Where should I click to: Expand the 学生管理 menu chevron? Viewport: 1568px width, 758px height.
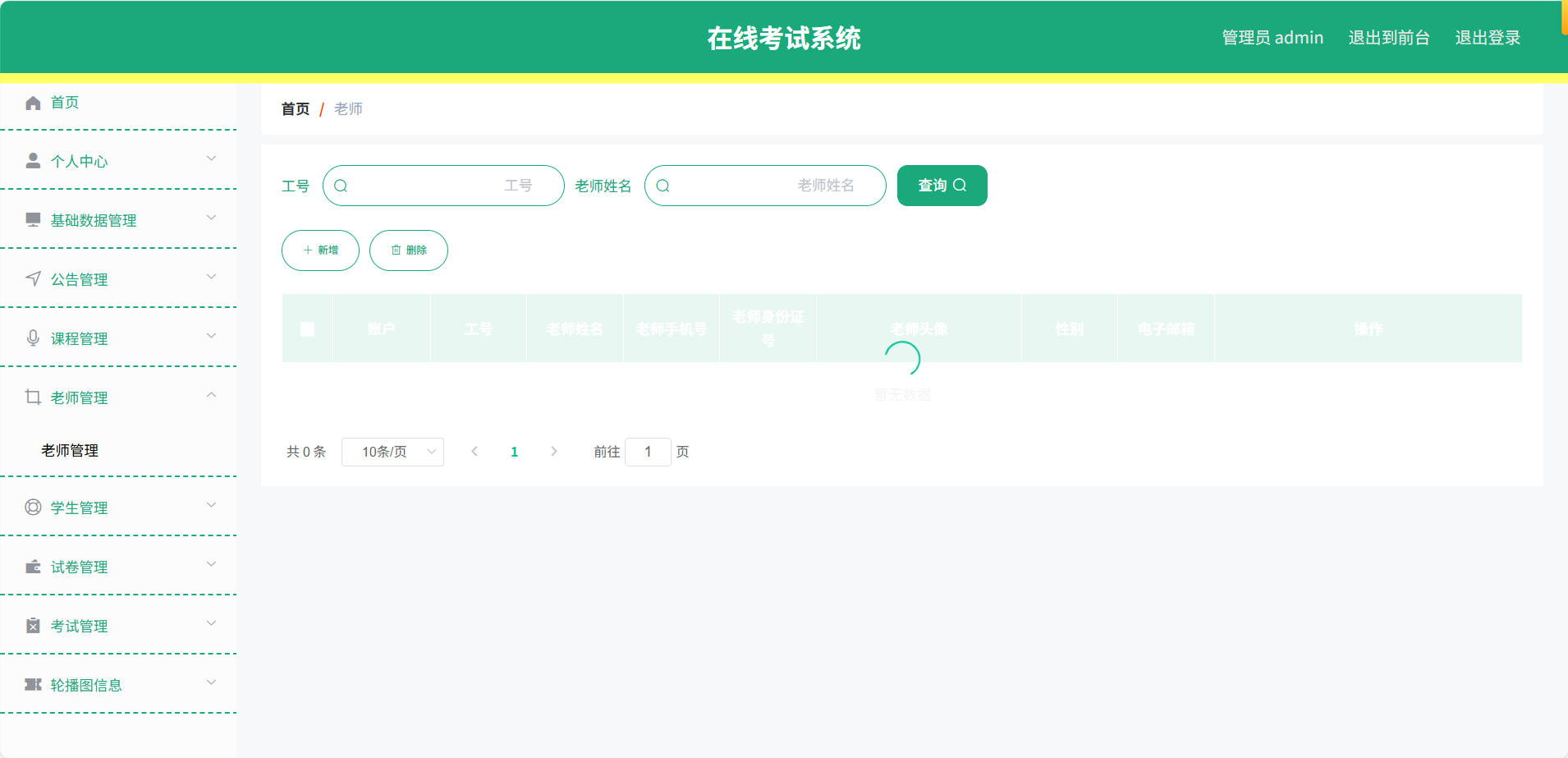pos(211,505)
